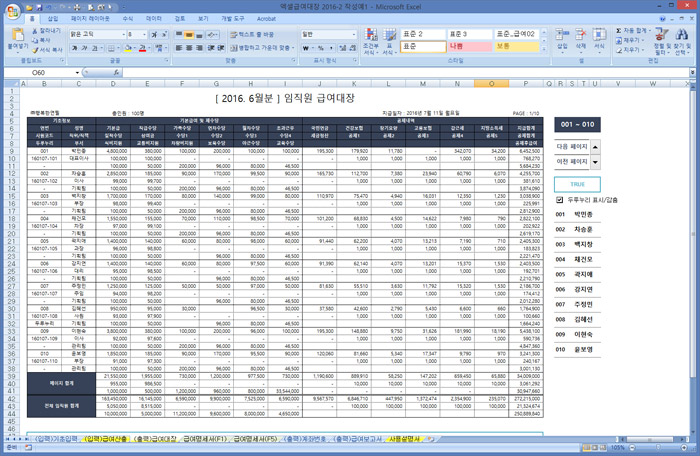
Task: Click Copy (복사) icon
Action: [x=41, y=40]
